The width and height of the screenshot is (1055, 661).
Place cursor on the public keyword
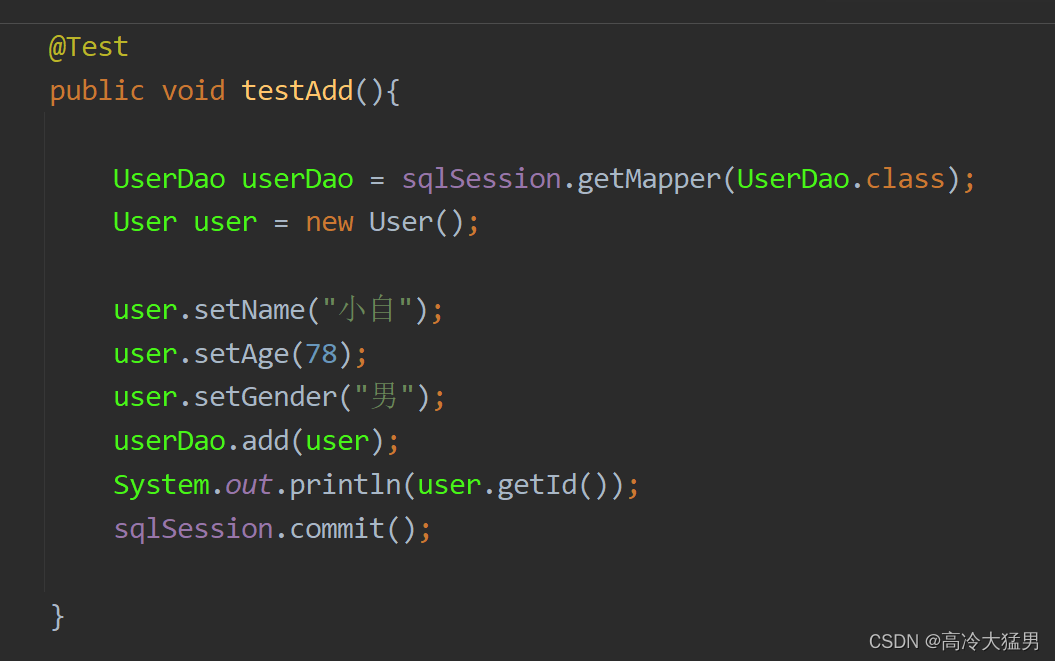(97, 92)
